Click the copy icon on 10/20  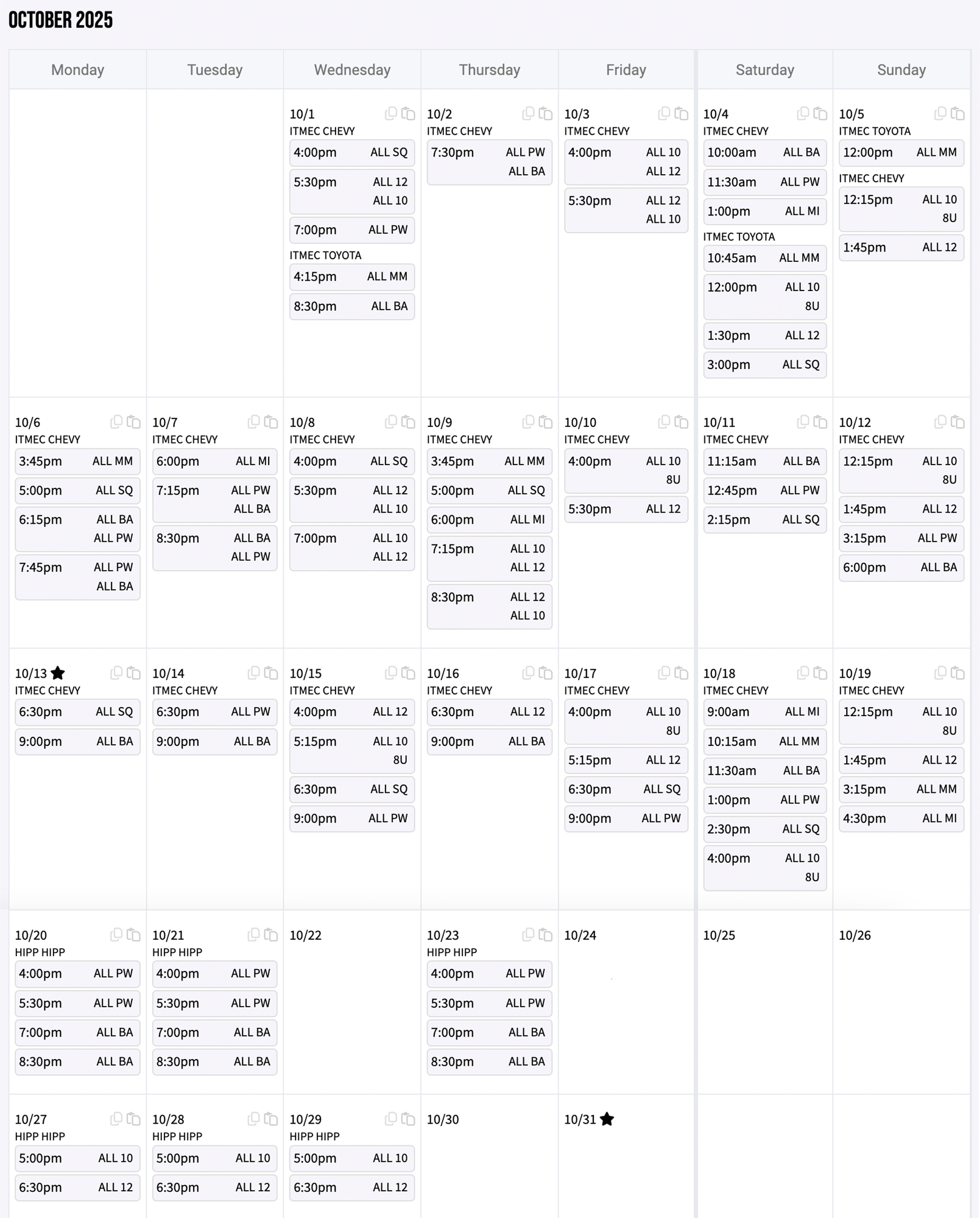(116, 934)
